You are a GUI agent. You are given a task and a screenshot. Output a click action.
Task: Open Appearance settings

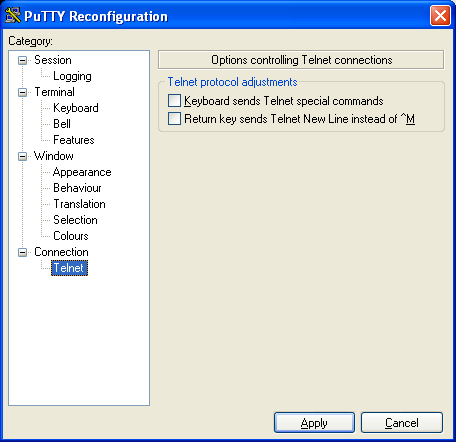pyautogui.click(x=82, y=172)
